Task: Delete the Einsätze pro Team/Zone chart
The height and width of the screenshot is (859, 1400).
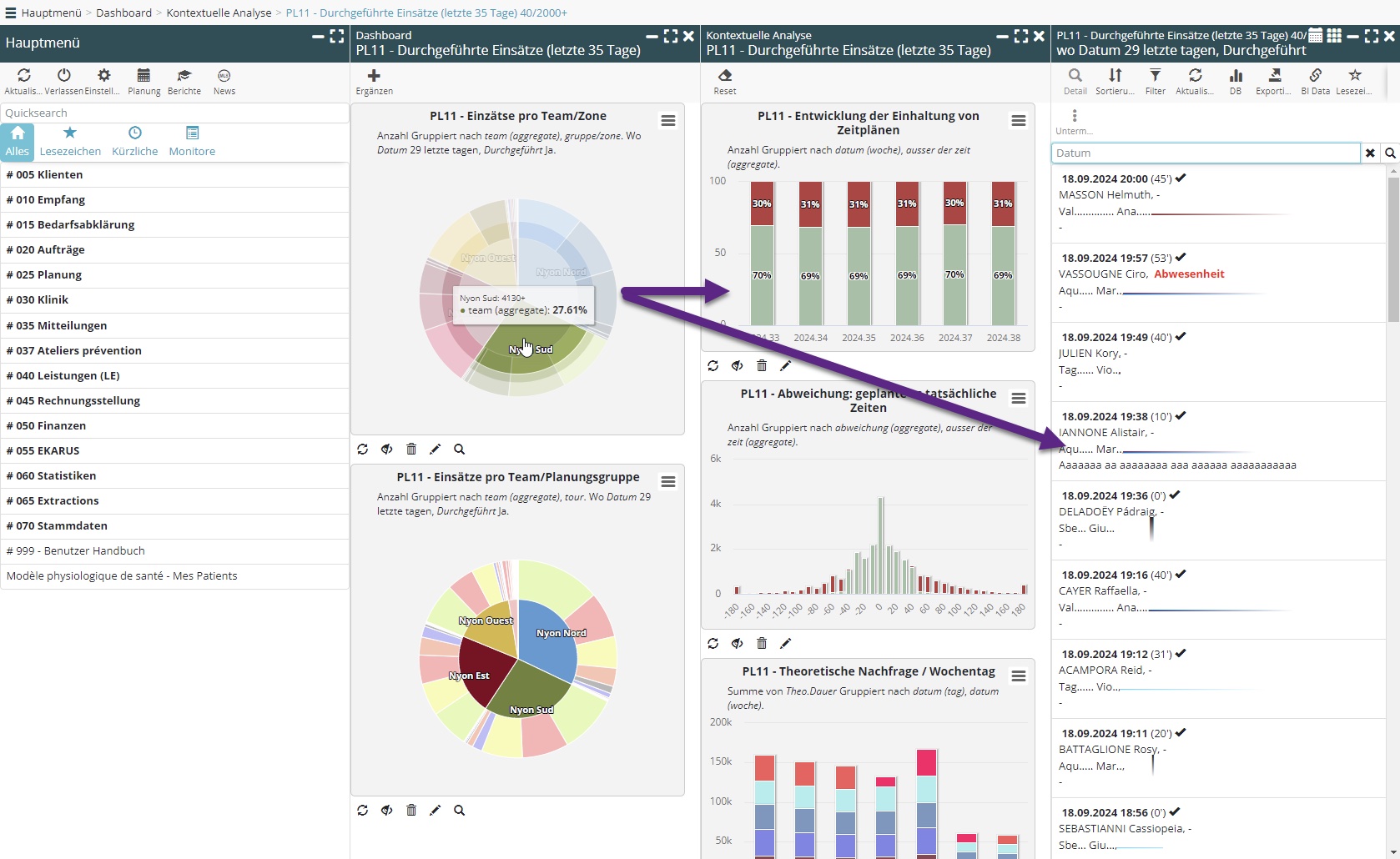Action: pos(411,449)
